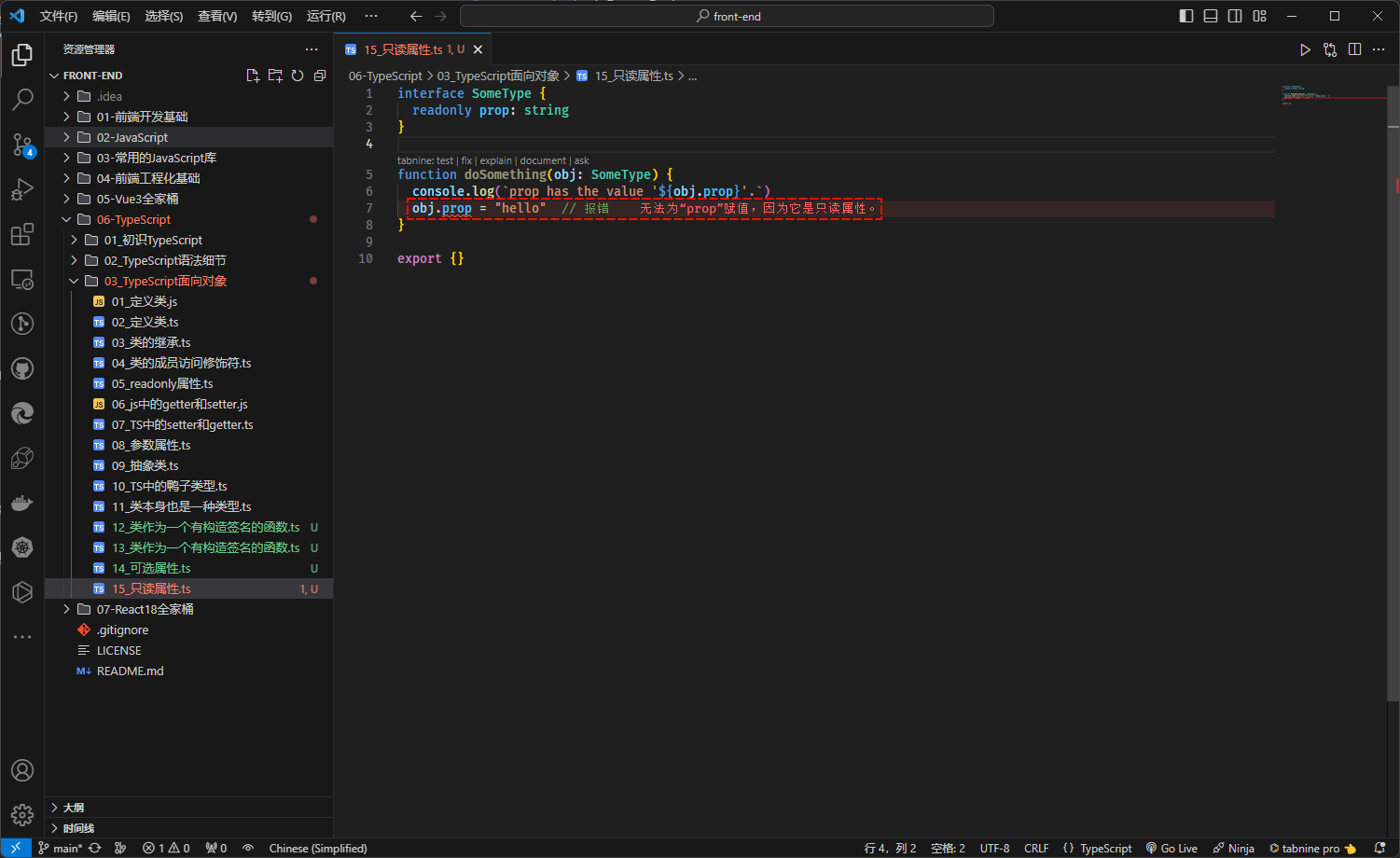Collapse the 06-TypeScript folder
Screen dimensions: 1400x858
point(133,219)
